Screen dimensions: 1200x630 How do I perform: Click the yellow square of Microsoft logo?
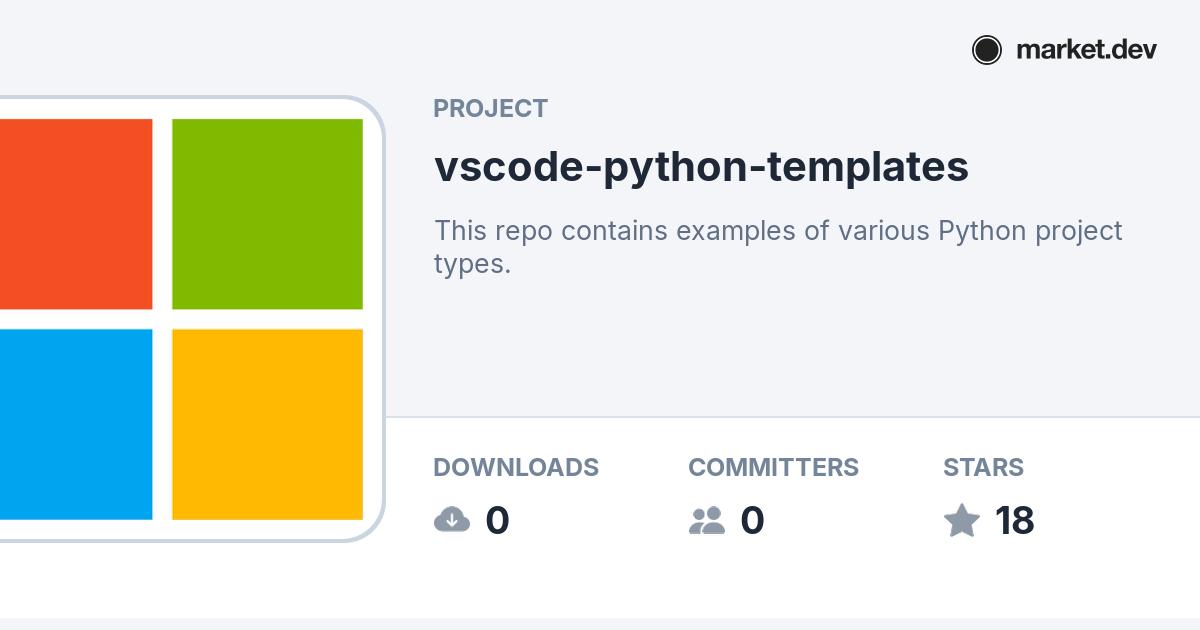(x=267, y=424)
